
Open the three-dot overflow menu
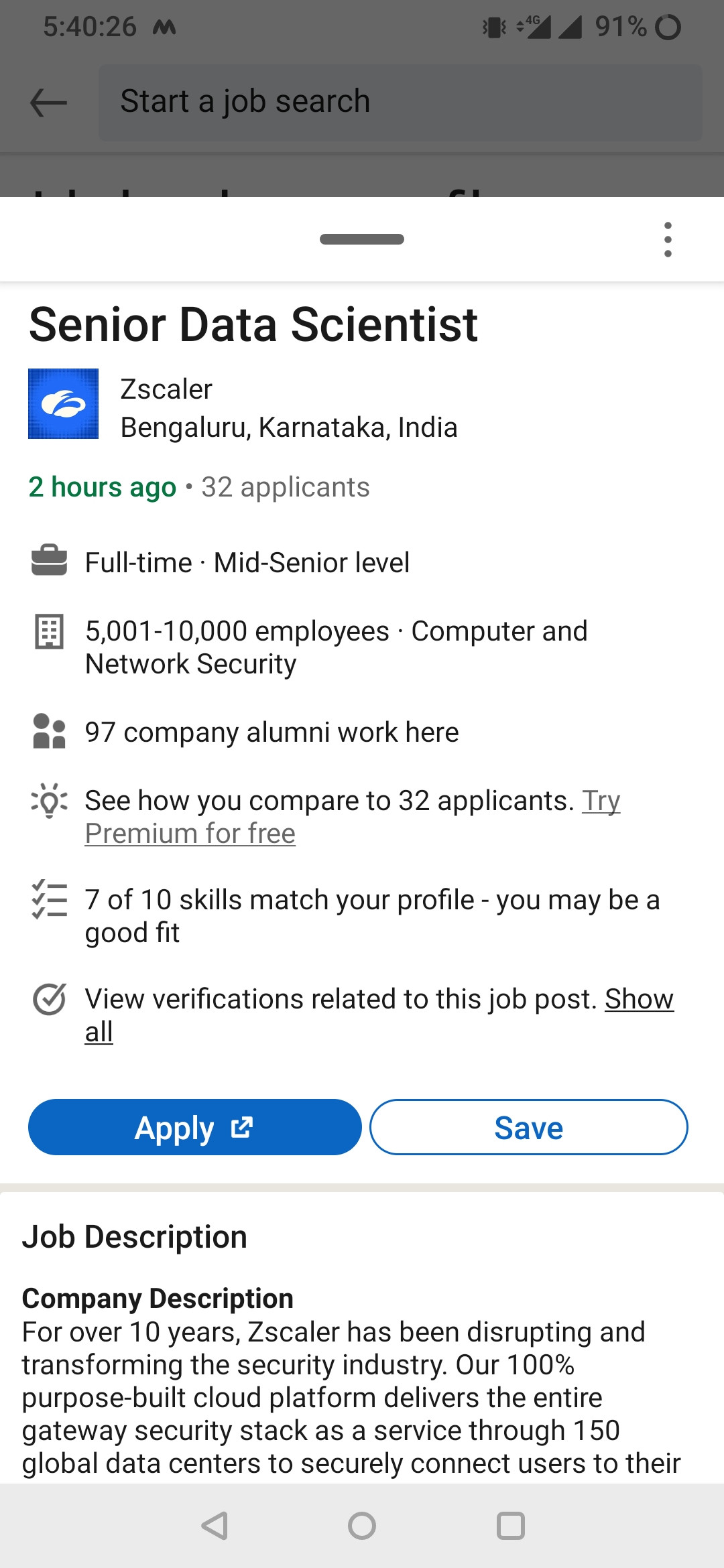pos(668,240)
